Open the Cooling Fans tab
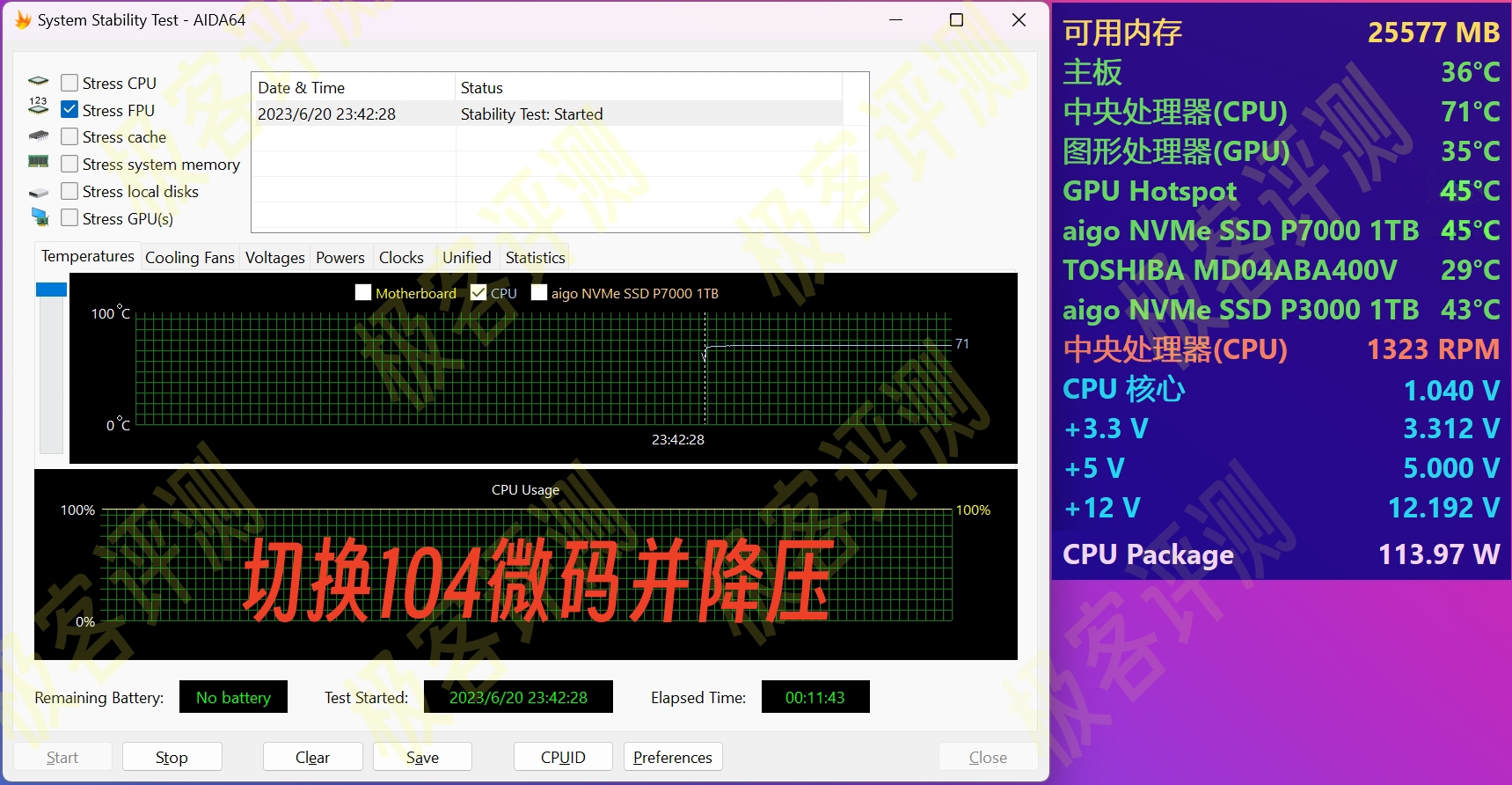This screenshot has height=785, width=1512. (x=190, y=258)
